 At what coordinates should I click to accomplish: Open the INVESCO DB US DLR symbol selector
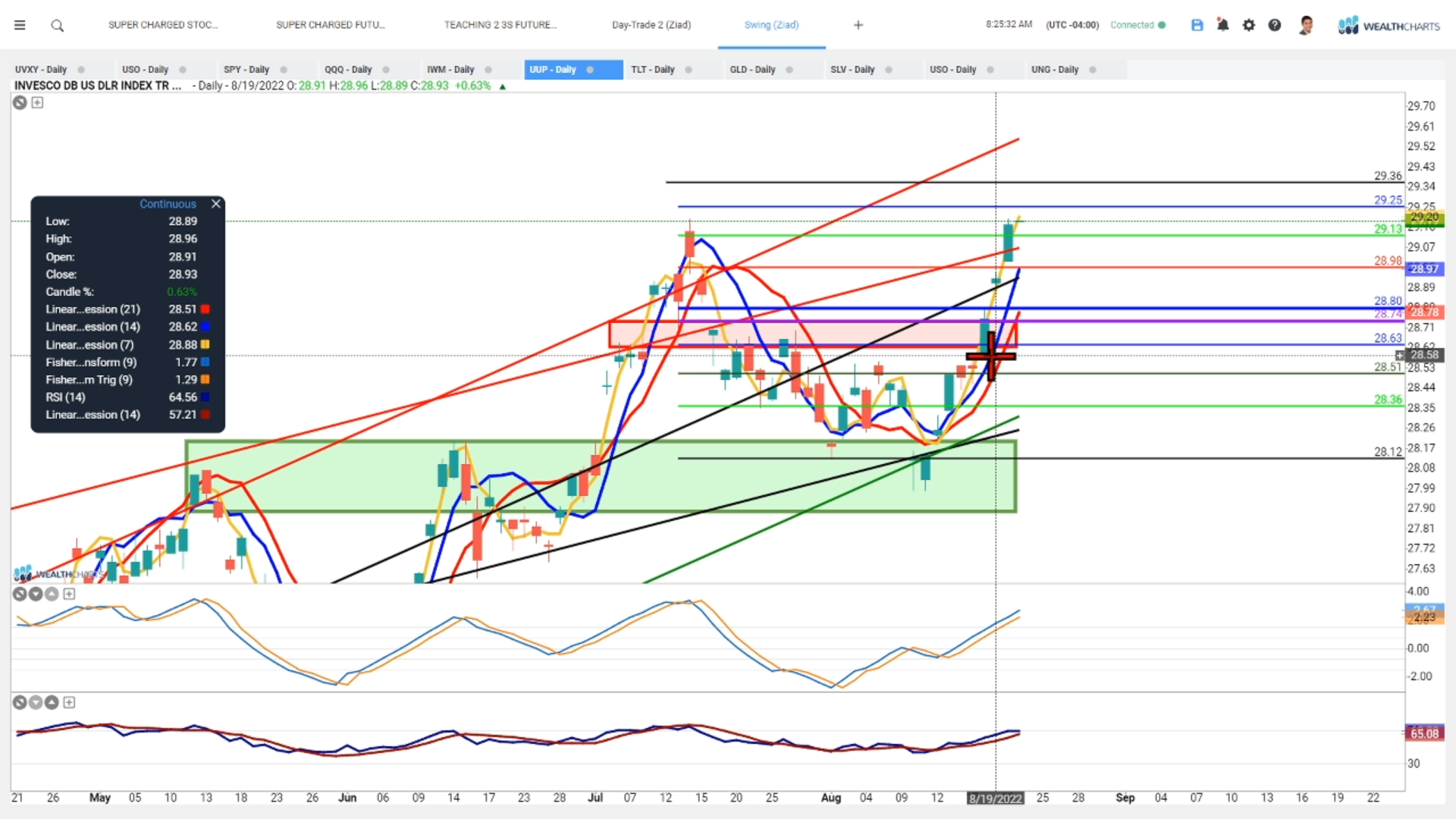(98, 86)
